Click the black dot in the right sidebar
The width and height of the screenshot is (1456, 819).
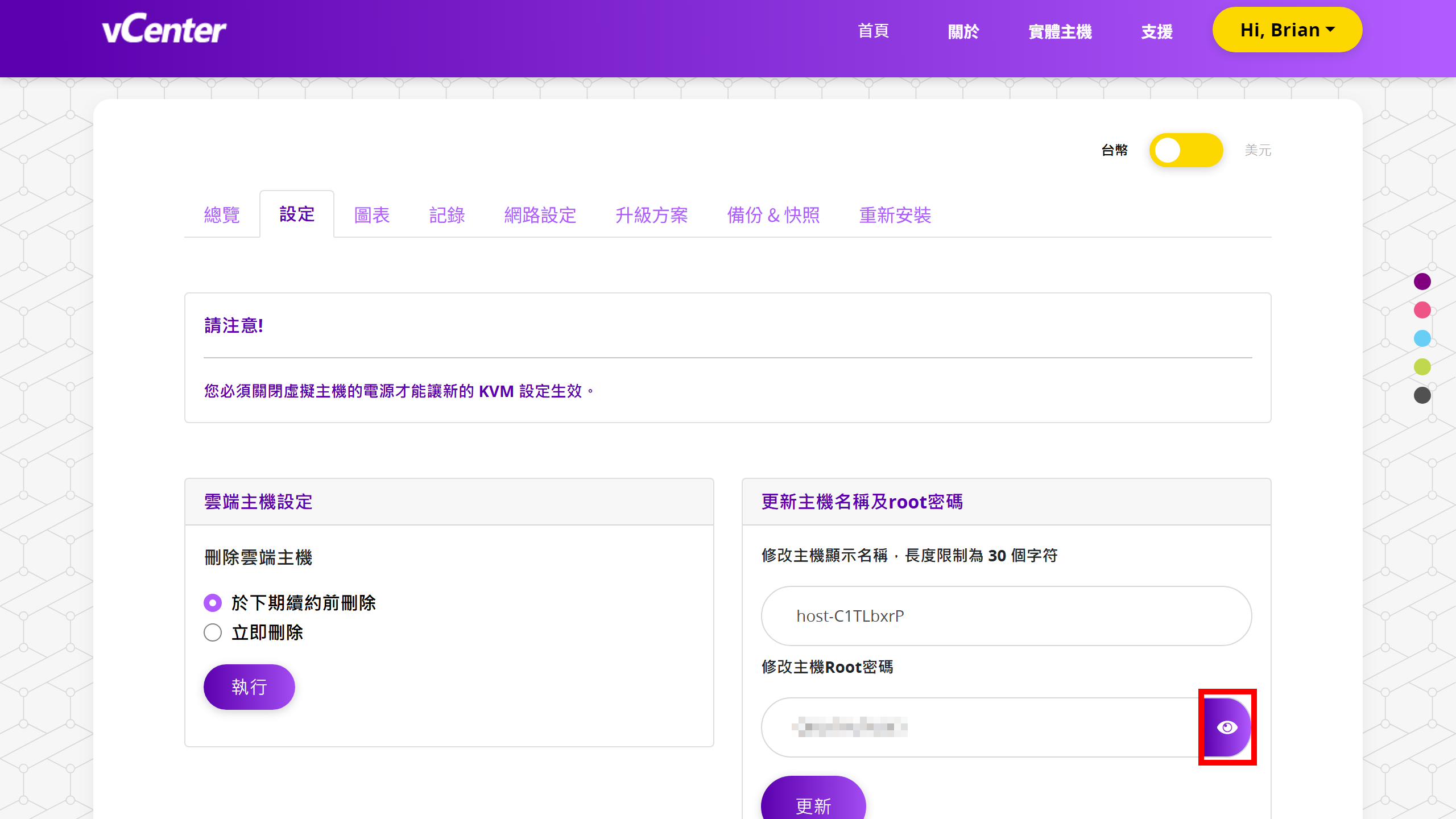[1423, 396]
